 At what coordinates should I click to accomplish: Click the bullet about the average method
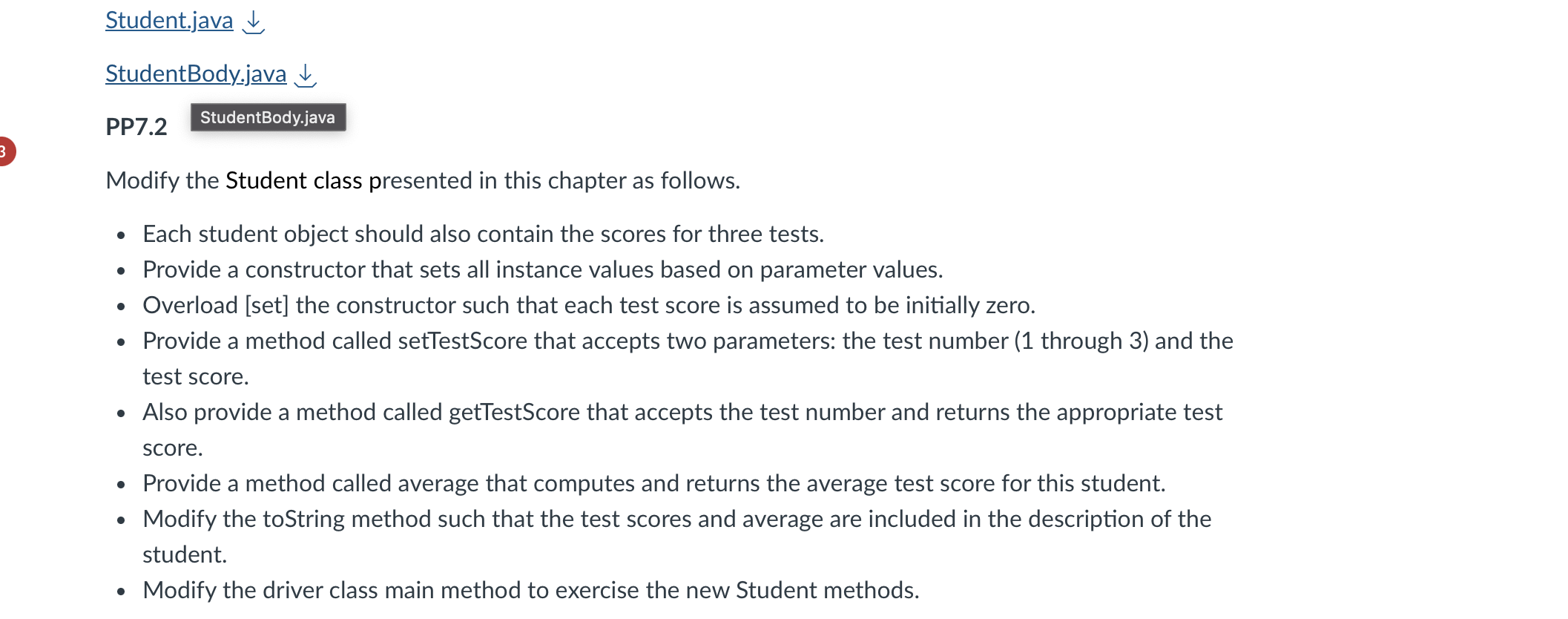[x=653, y=483]
